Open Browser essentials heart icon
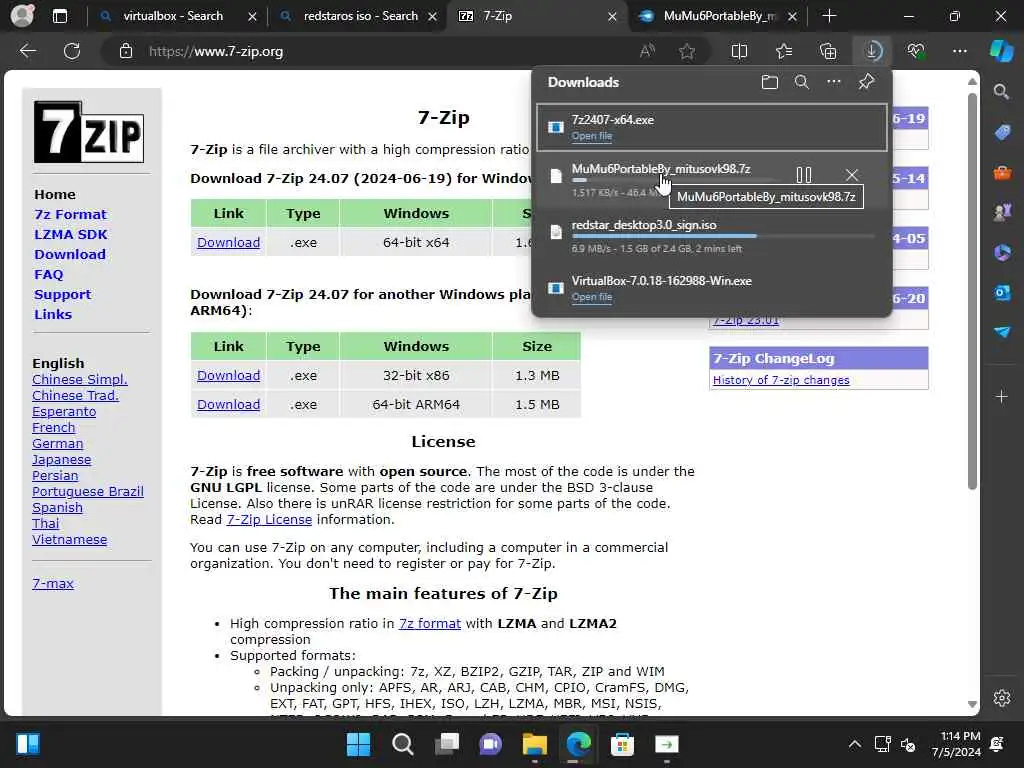Screen dimensions: 1024x768 [916, 51]
